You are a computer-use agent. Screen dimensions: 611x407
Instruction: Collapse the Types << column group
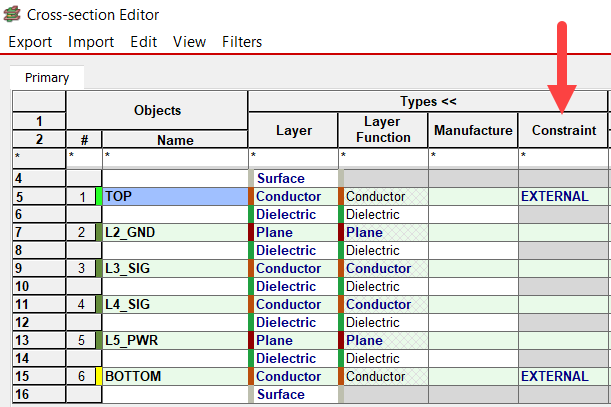427,101
